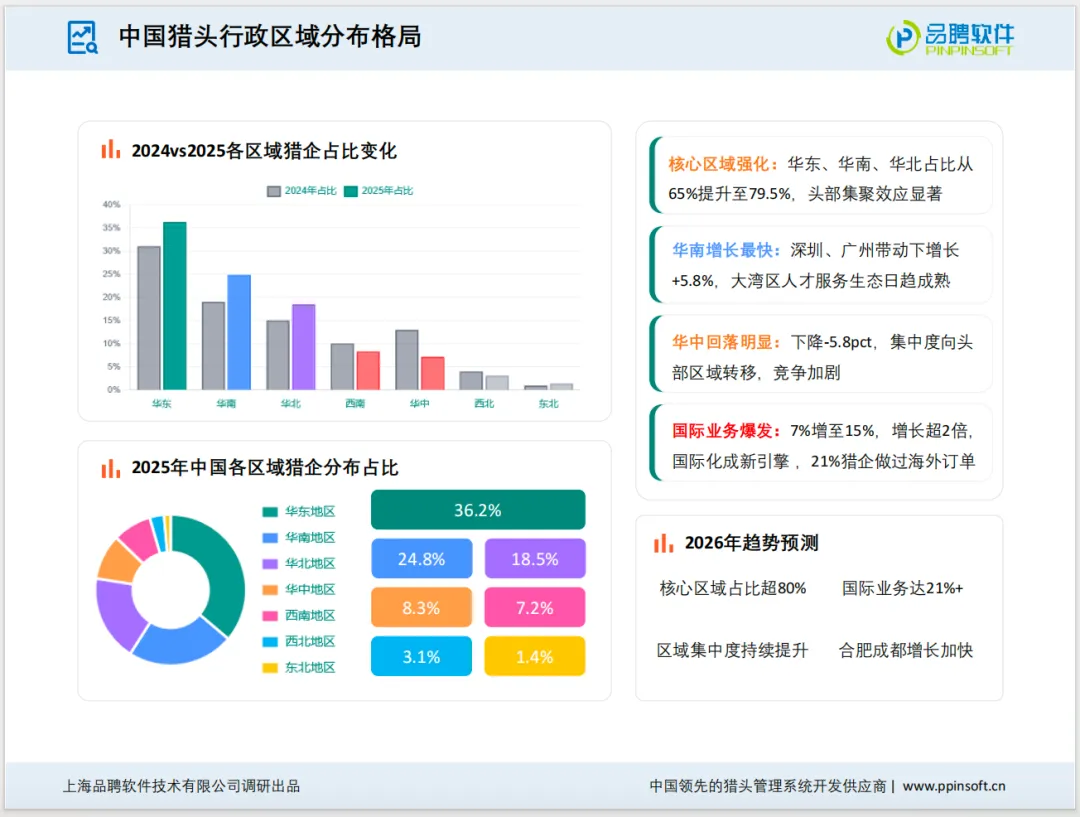This screenshot has width=1080, height=817.
Task: Click the 华北 axis label
Action: click(291, 404)
